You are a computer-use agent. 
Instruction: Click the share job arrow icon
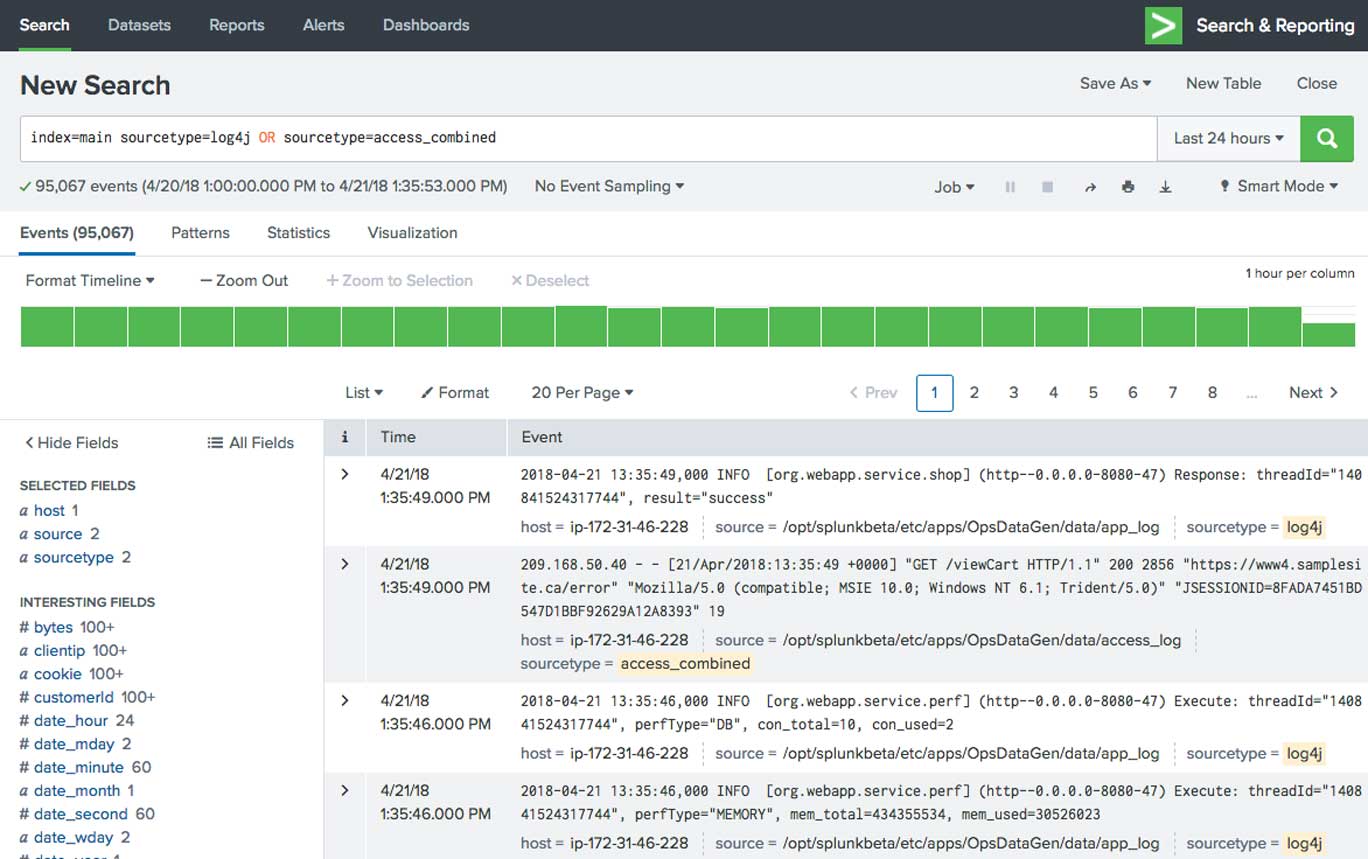pos(1090,187)
